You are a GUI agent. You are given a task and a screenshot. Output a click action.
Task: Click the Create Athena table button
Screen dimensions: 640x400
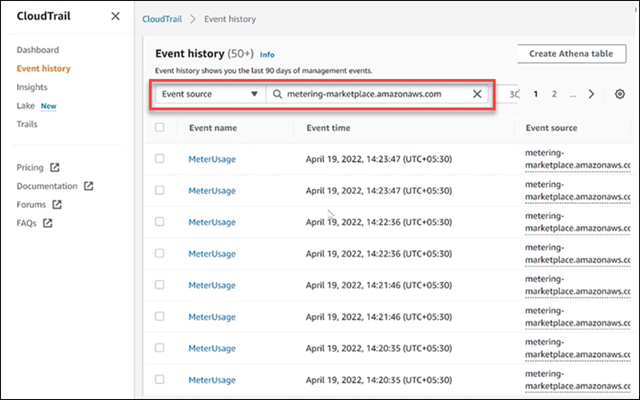[x=571, y=53]
